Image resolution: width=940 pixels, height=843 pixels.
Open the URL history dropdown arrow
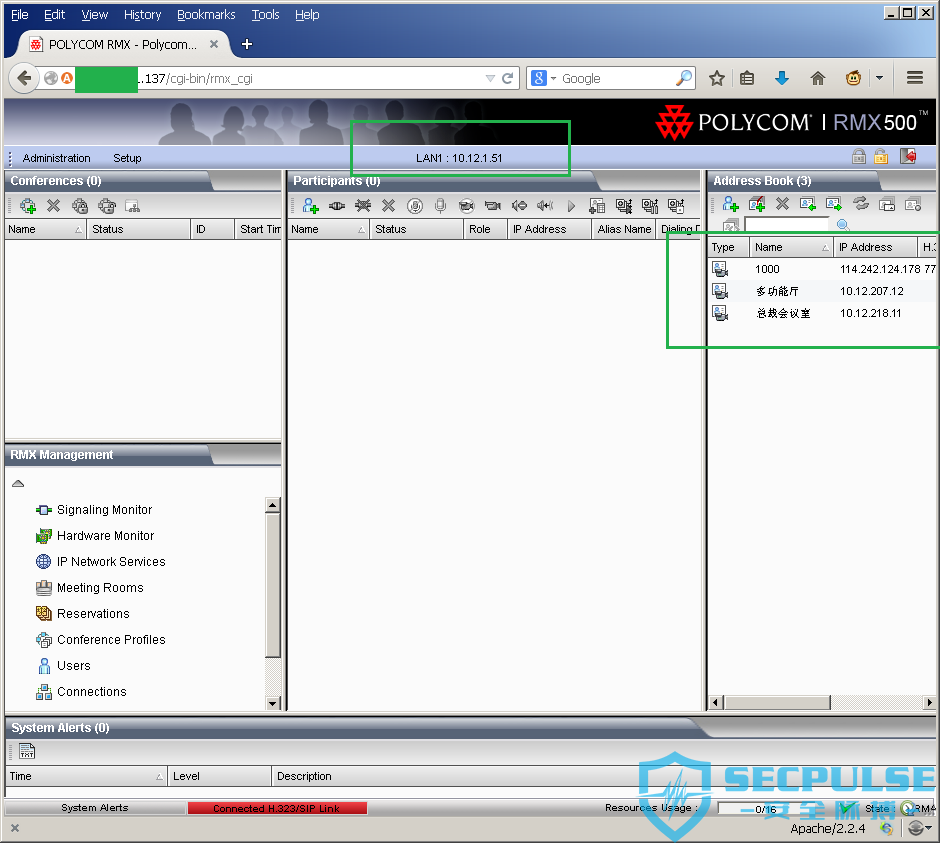pyautogui.click(x=490, y=79)
